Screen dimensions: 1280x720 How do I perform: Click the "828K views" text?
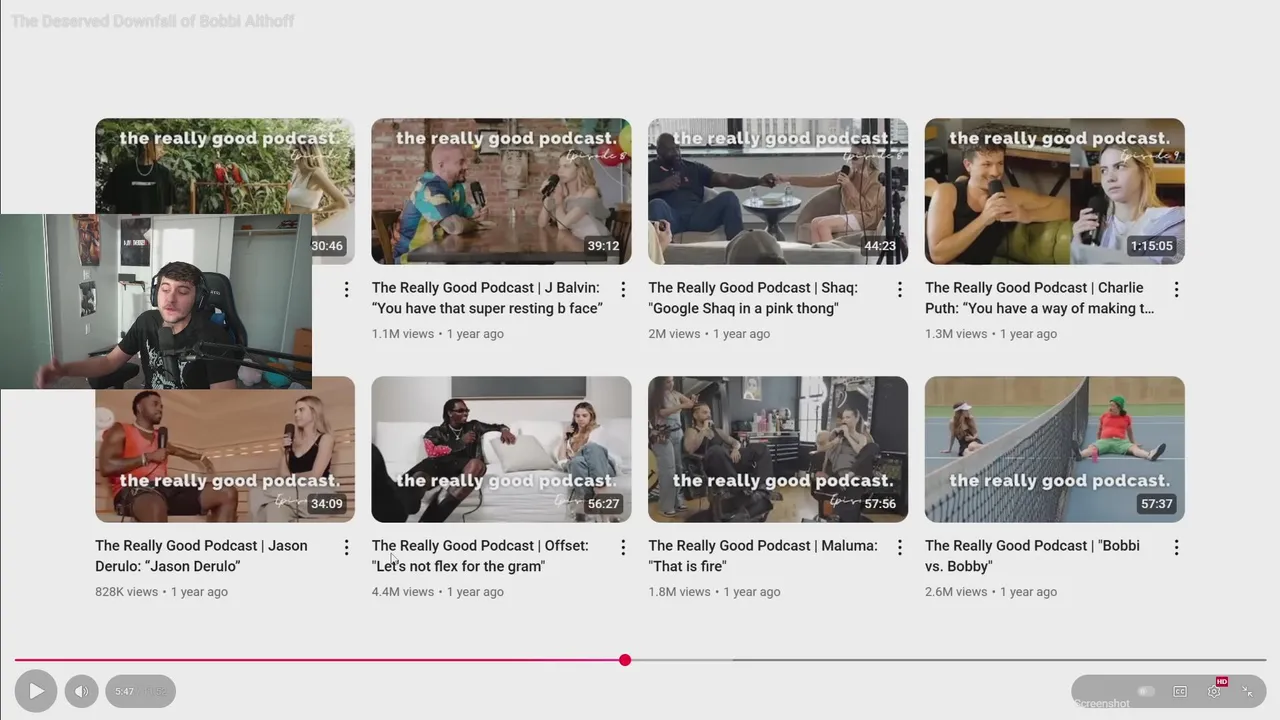(x=127, y=592)
